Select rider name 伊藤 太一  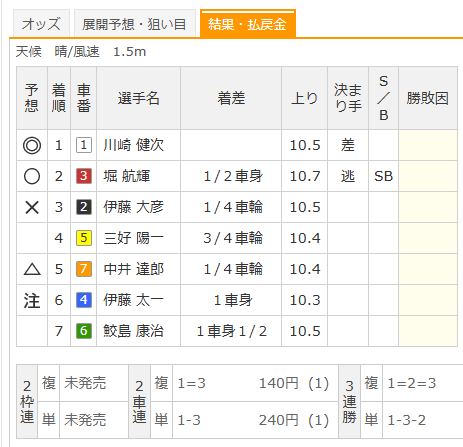134,300
